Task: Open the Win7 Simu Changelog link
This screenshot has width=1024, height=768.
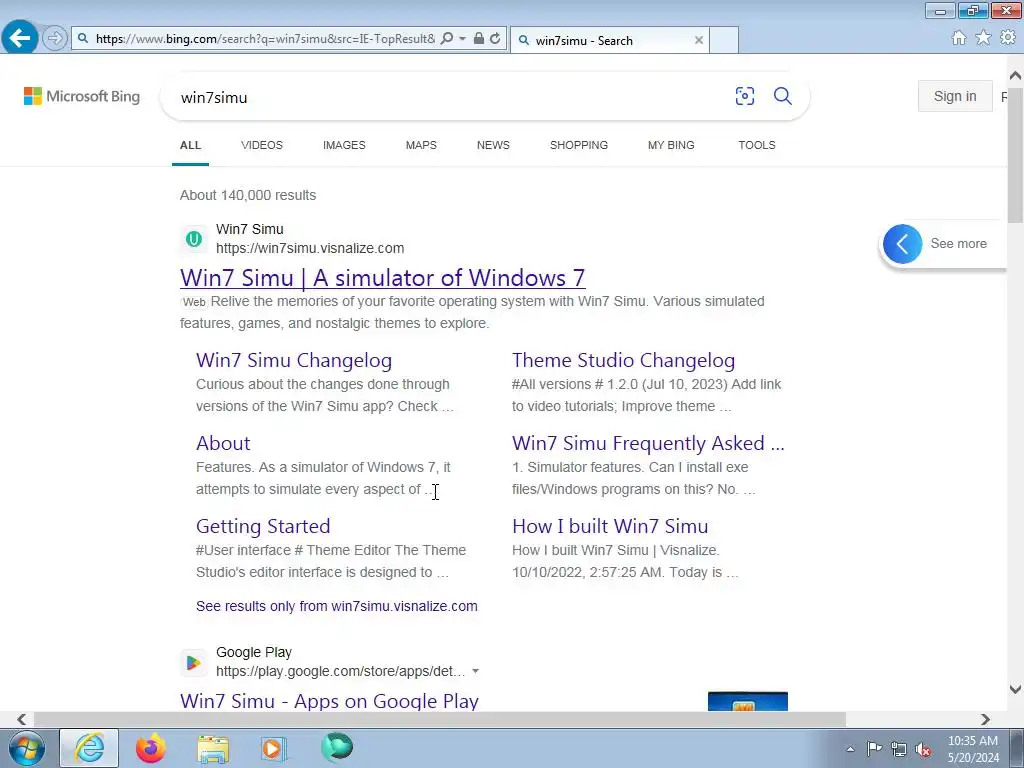Action: pyautogui.click(x=294, y=360)
